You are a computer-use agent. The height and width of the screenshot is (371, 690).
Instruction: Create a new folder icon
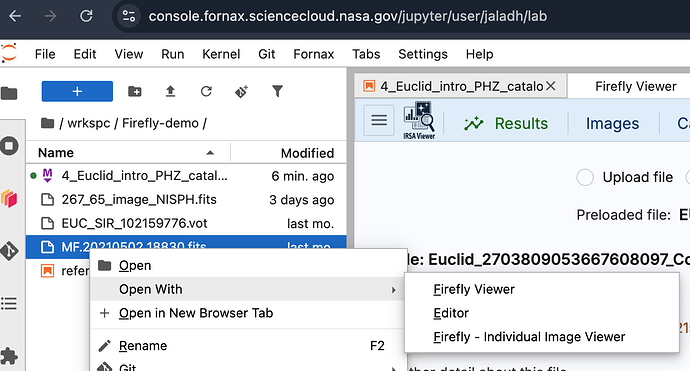coord(135,92)
